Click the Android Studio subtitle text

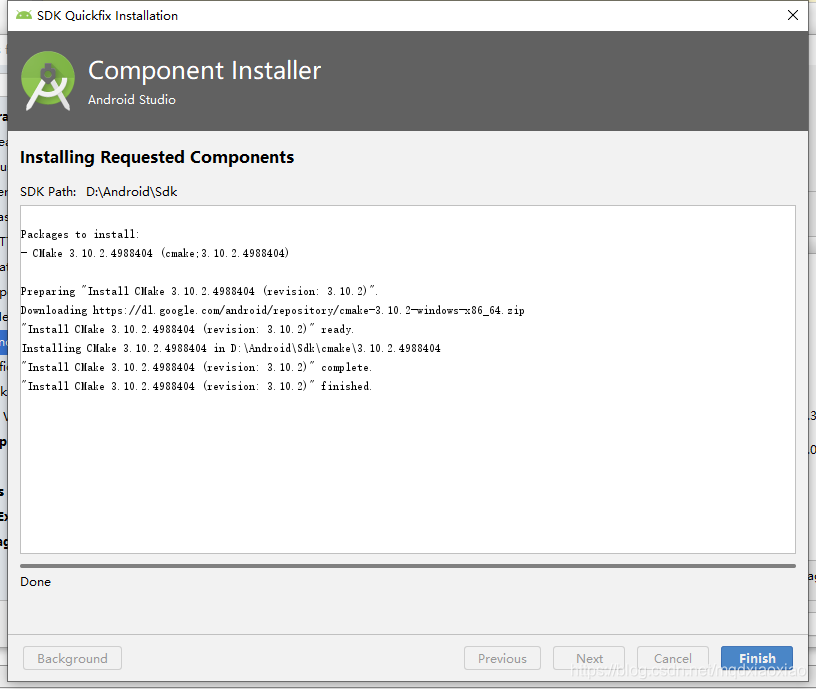pos(131,100)
